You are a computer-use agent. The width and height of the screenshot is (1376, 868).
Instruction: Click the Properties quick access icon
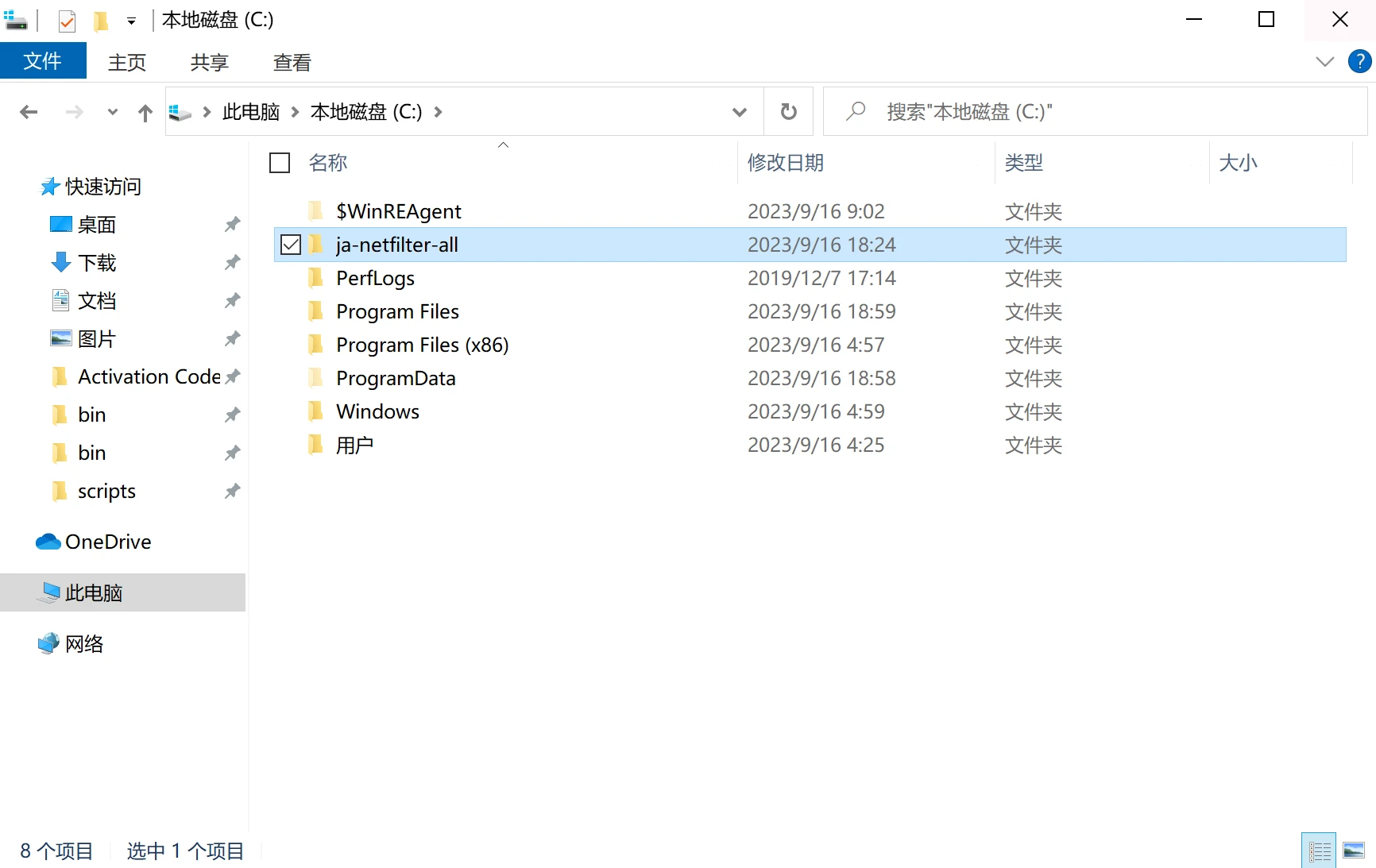pos(67,21)
